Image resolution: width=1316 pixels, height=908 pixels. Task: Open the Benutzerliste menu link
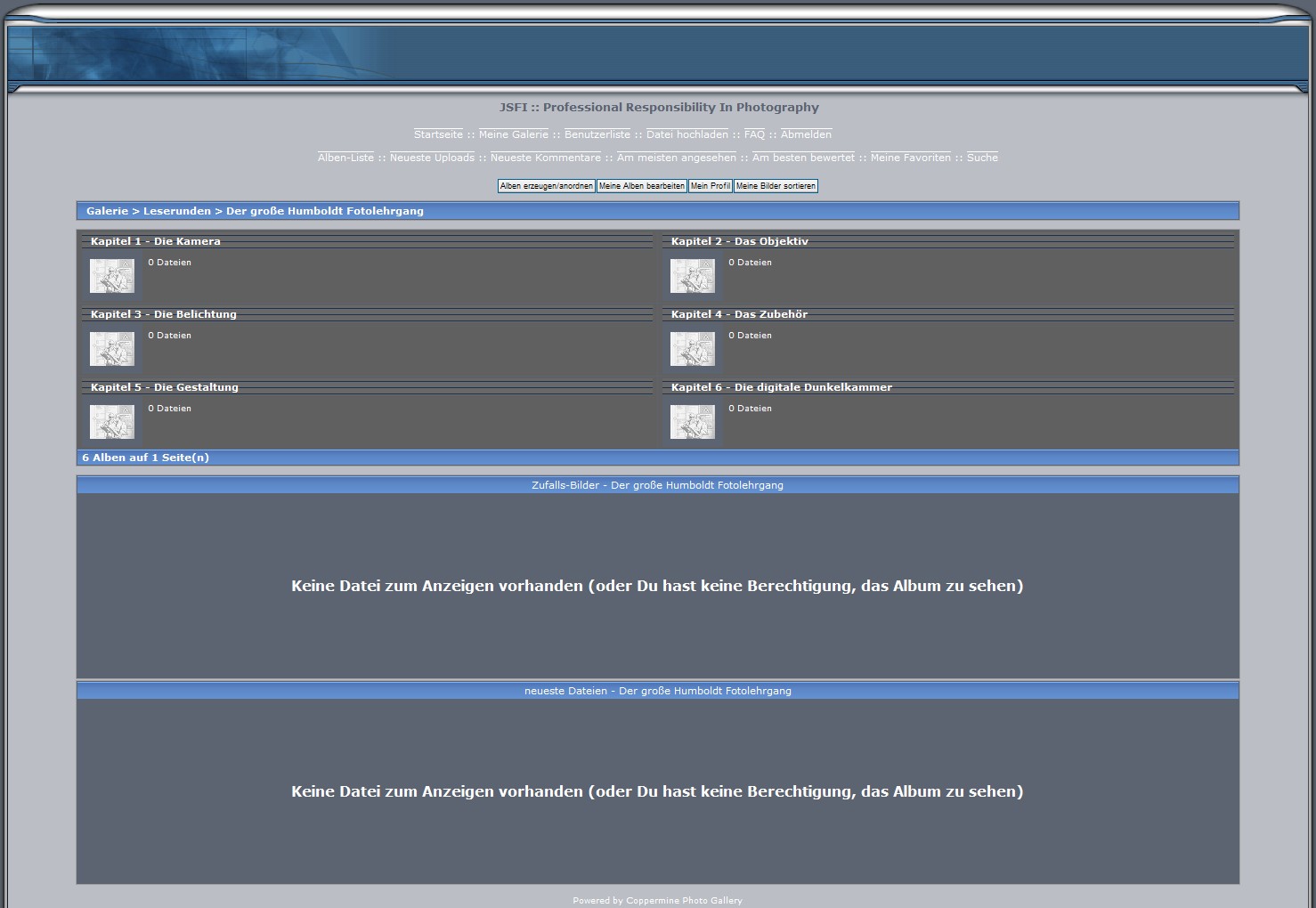coord(597,134)
